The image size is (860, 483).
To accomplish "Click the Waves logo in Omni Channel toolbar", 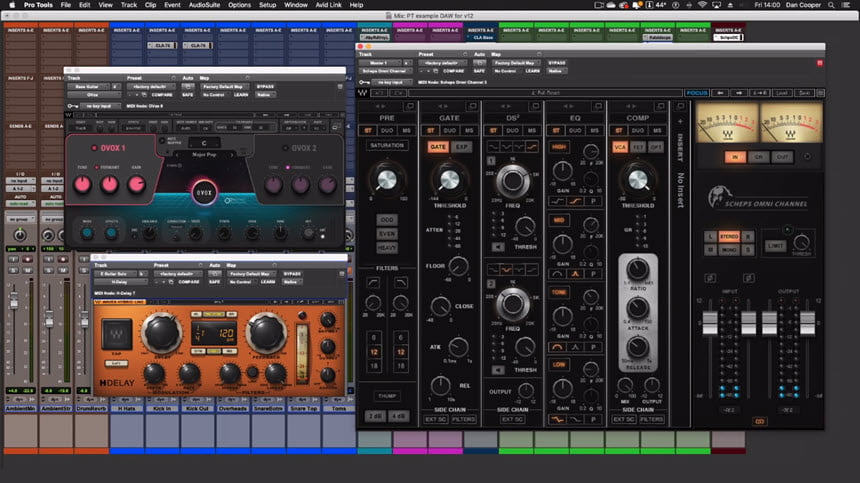I will [363, 93].
